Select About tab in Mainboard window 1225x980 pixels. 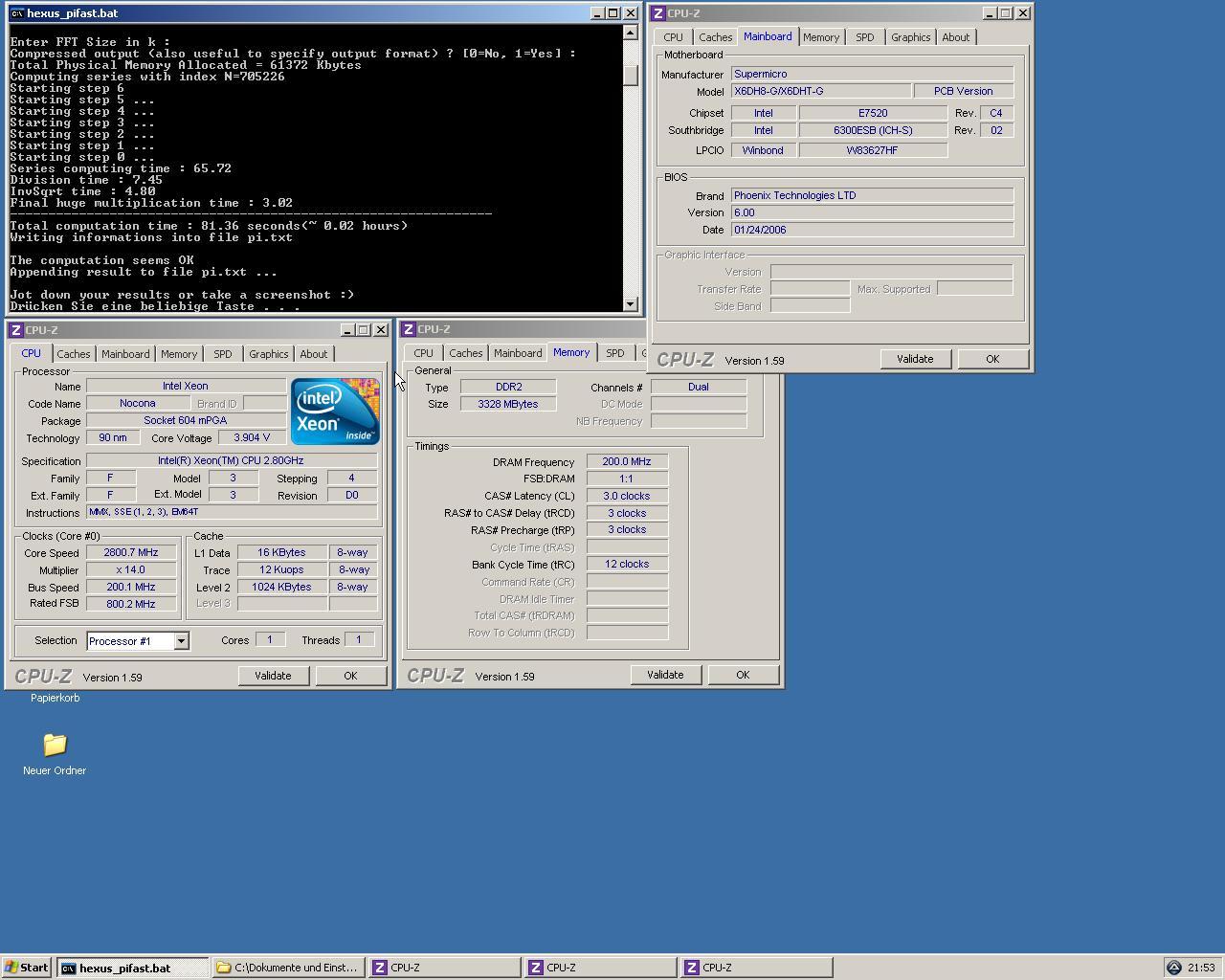[955, 37]
